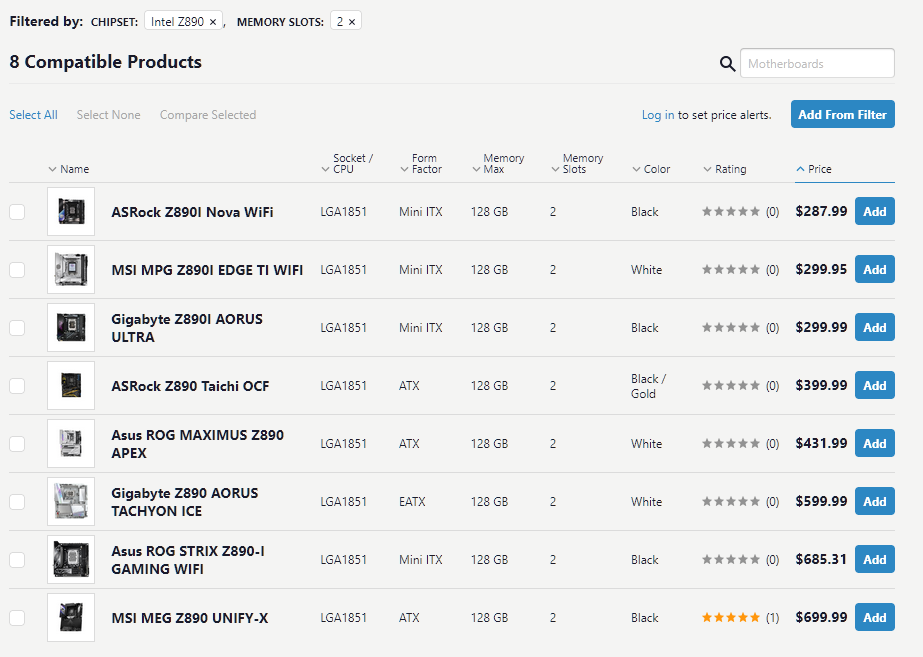Sort the list by Name column
Screen dimensions: 923x657
tap(74, 169)
